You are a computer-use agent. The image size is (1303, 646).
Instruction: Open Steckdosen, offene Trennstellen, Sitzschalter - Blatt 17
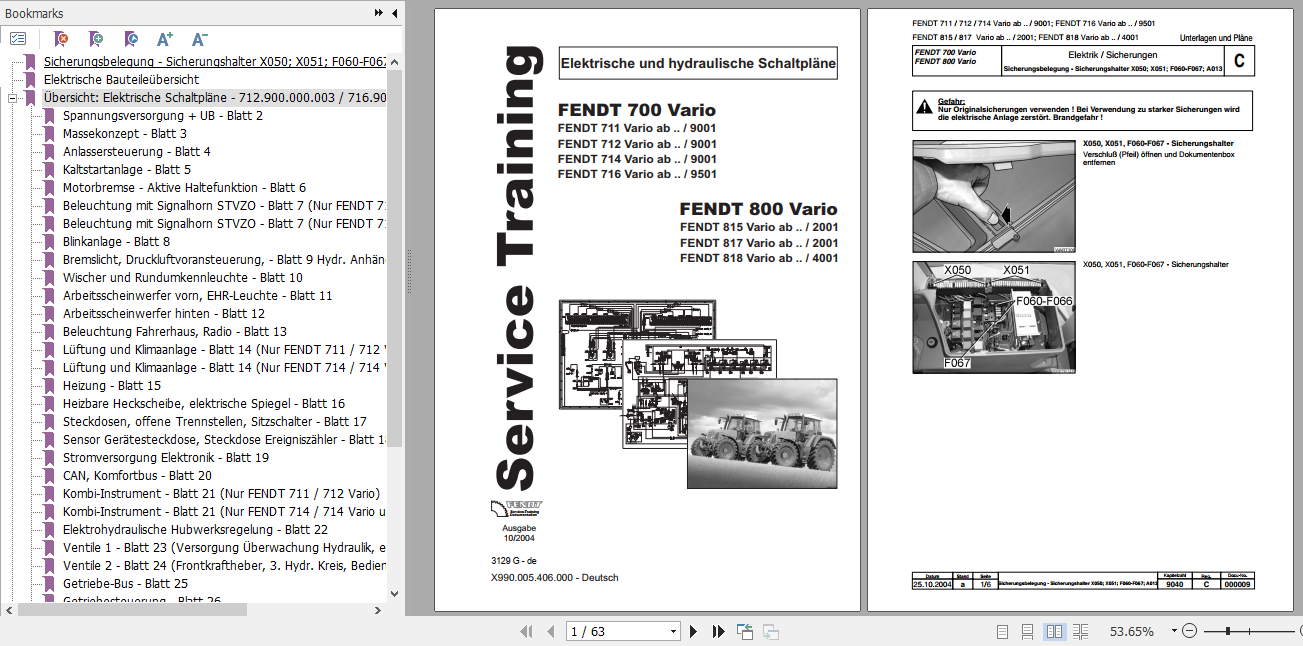[215, 422]
